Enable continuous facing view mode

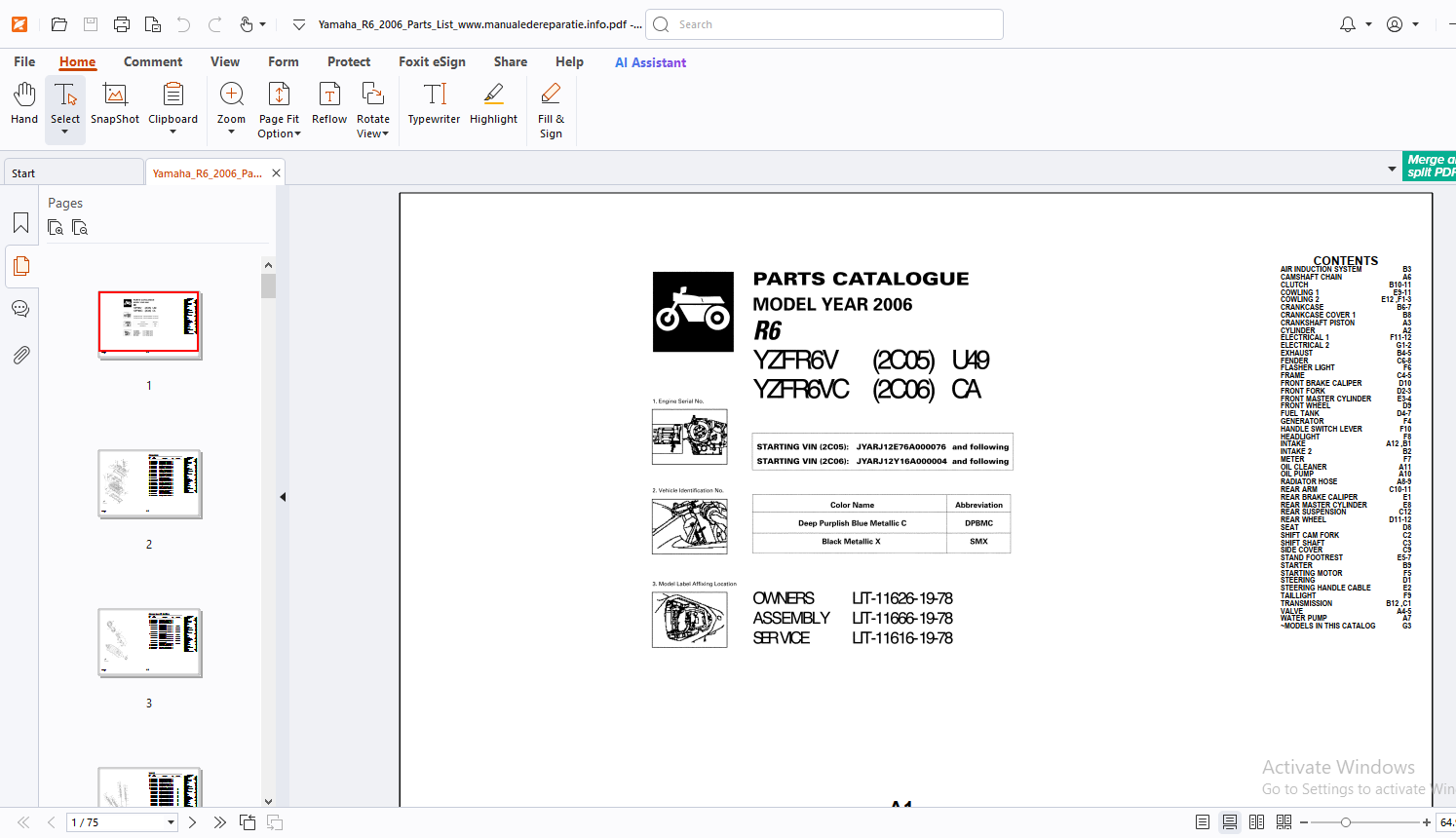click(x=1284, y=822)
